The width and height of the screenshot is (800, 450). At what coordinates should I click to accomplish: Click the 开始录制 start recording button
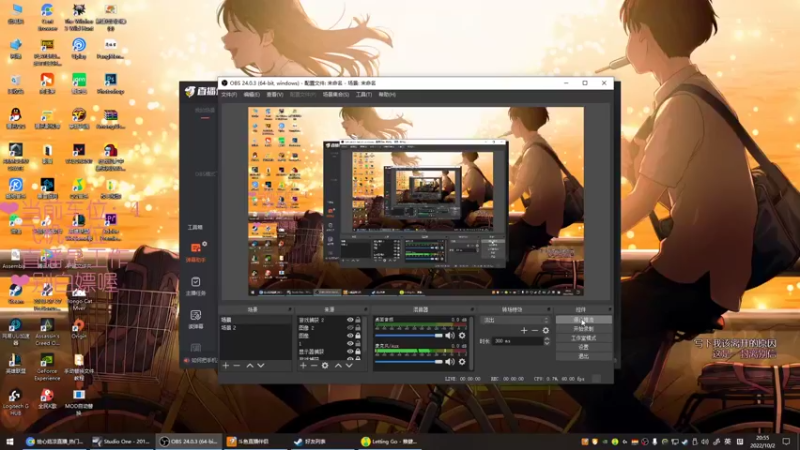coord(583,329)
